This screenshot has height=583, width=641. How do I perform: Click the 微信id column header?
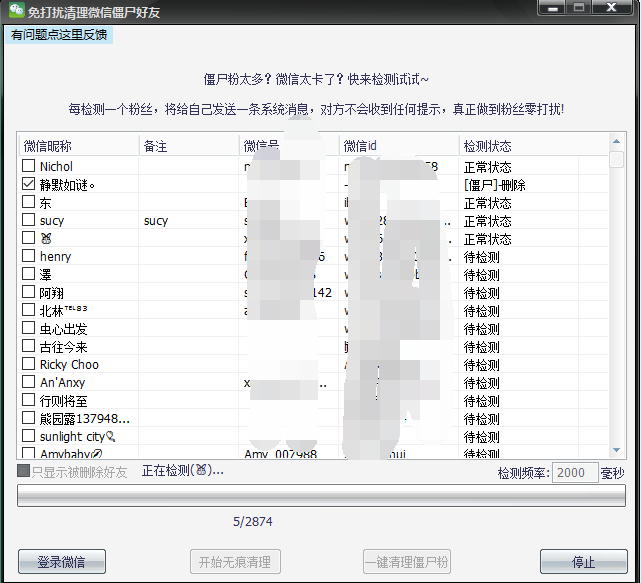coord(399,146)
